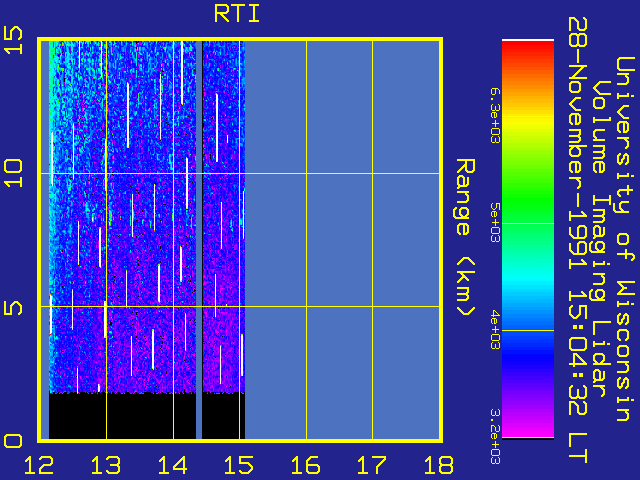Click the range axis label 5
Image resolution: width=640 pixels, height=480 pixels.
pyautogui.click(x=13, y=308)
